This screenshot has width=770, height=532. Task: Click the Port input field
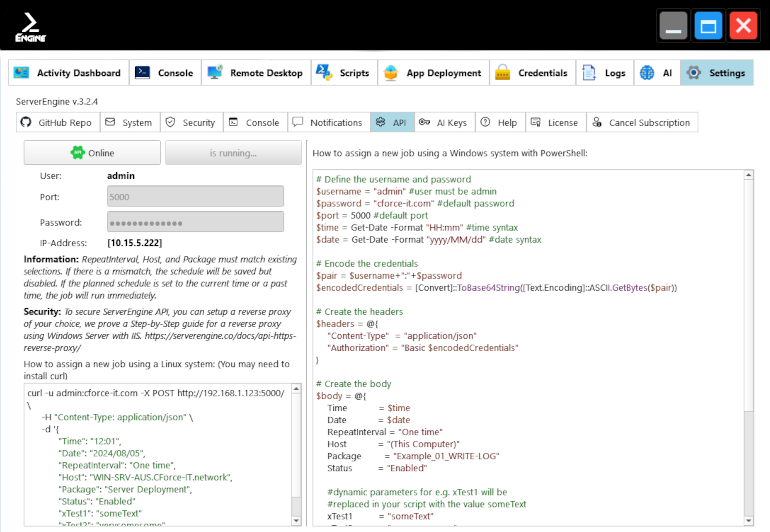(x=195, y=198)
